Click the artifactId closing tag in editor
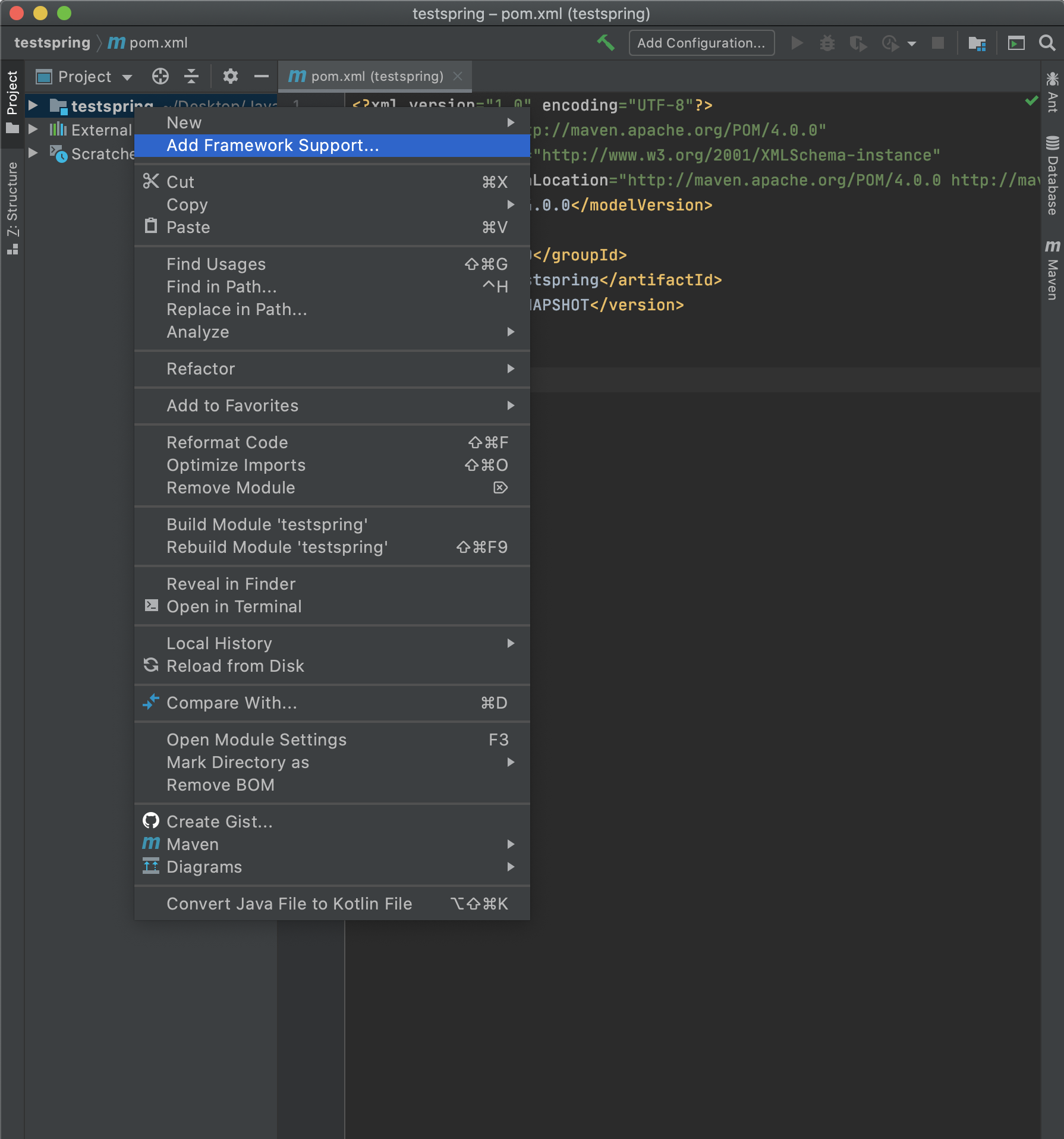Viewport: 1064px width, 1139px height. 660,280
